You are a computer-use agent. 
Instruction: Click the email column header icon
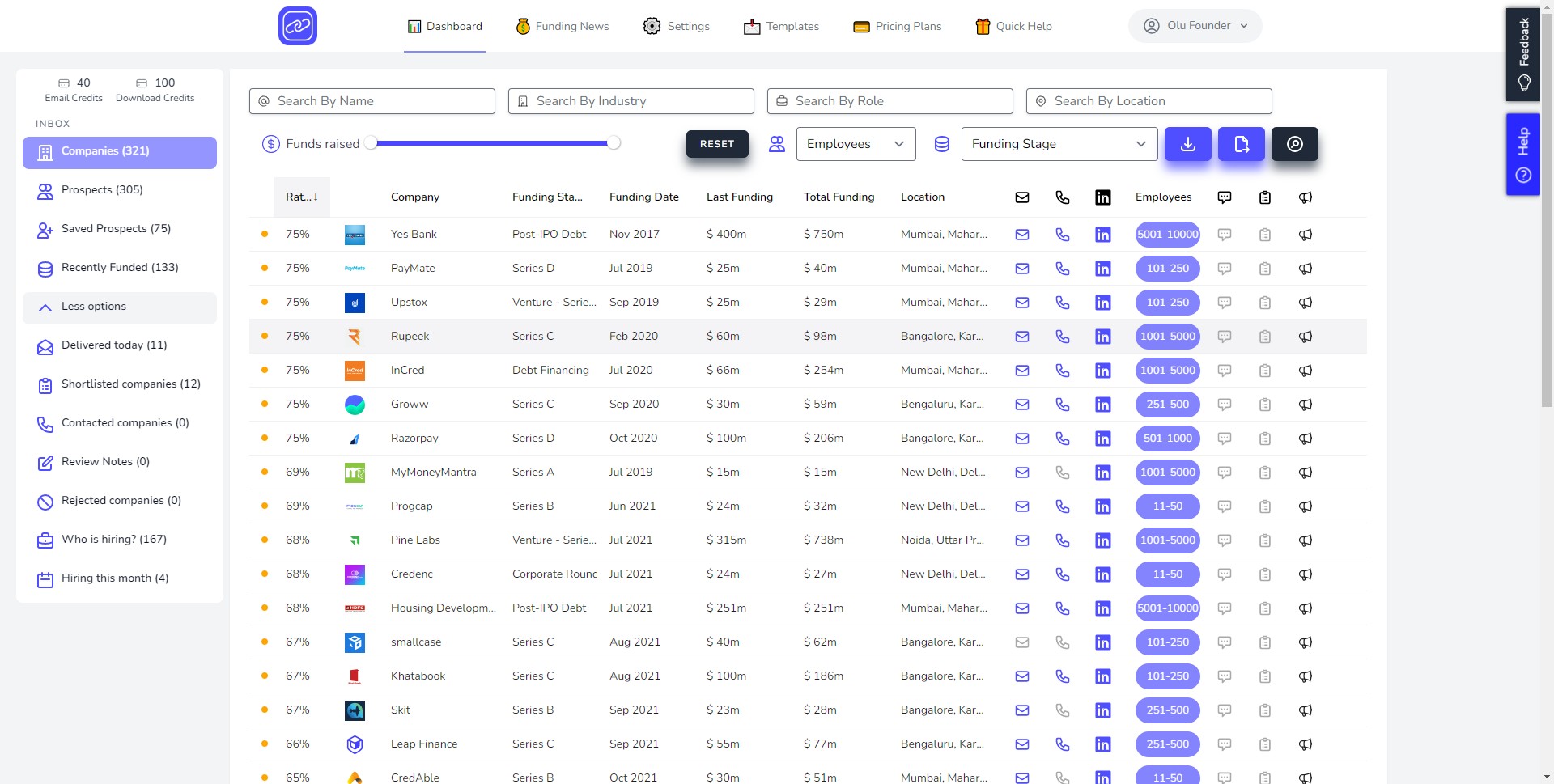point(1022,197)
